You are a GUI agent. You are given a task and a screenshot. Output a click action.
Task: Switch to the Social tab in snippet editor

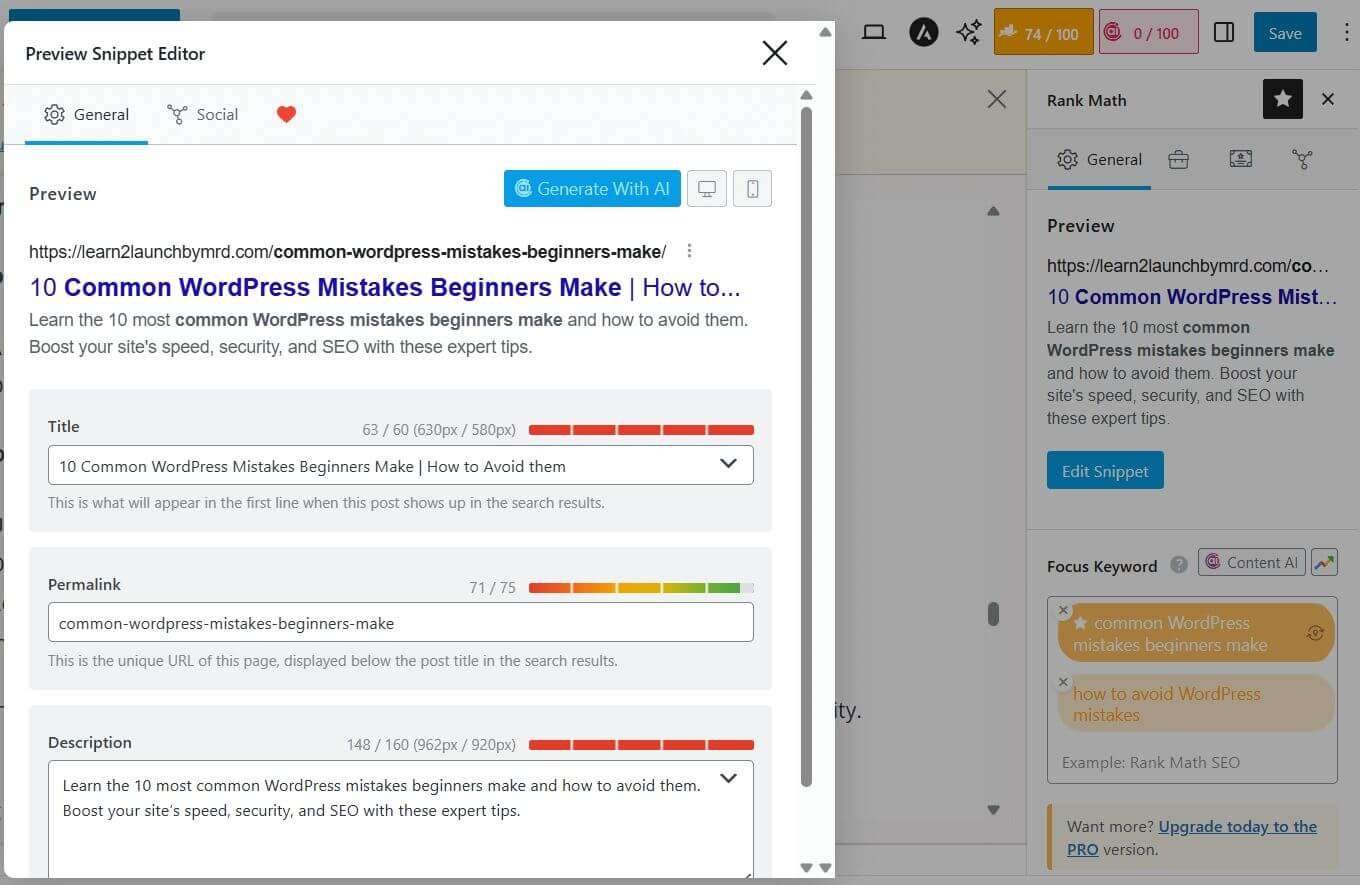click(x=203, y=114)
